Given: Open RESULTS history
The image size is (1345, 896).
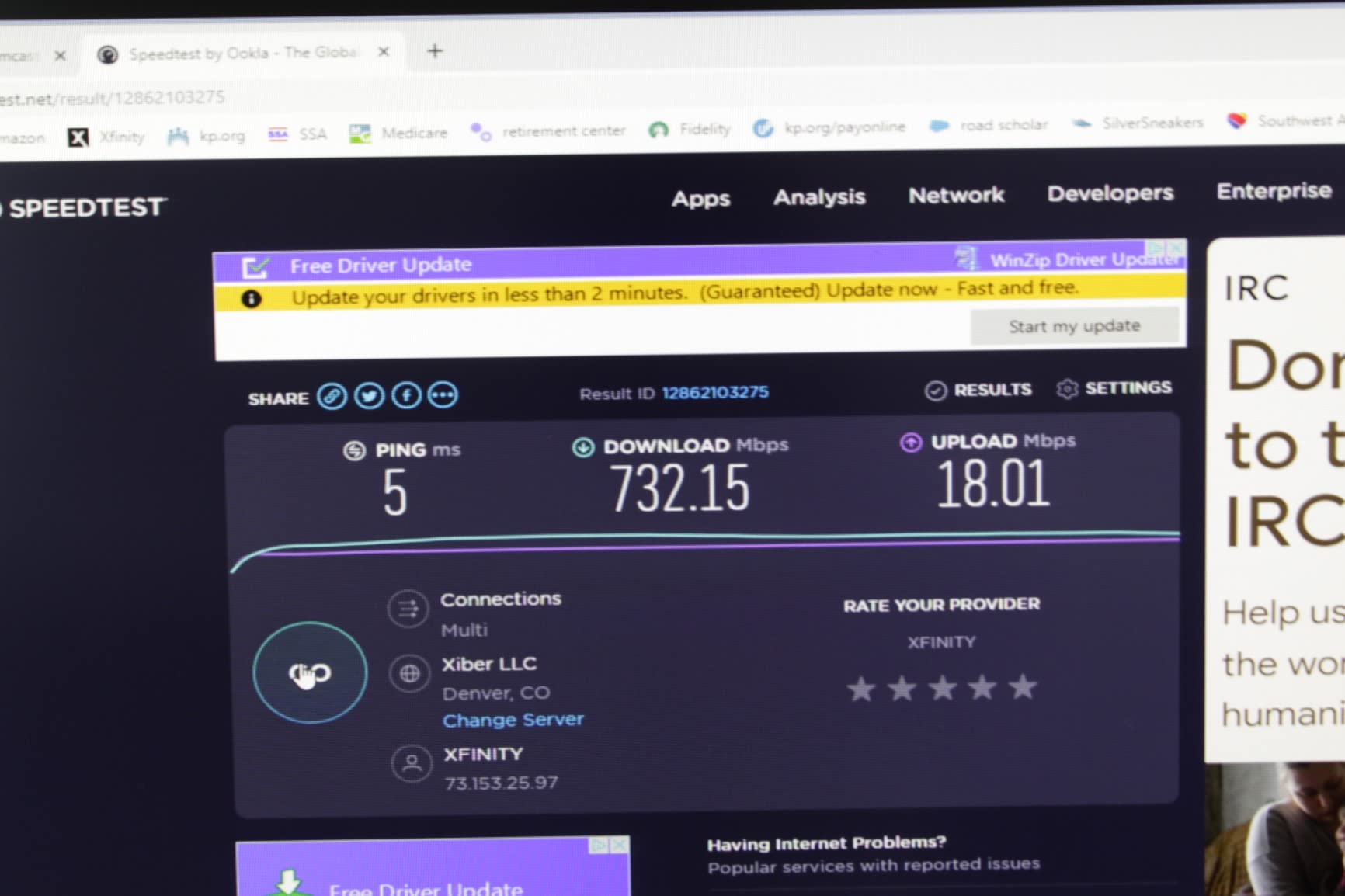Looking at the screenshot, I should 978,390.
